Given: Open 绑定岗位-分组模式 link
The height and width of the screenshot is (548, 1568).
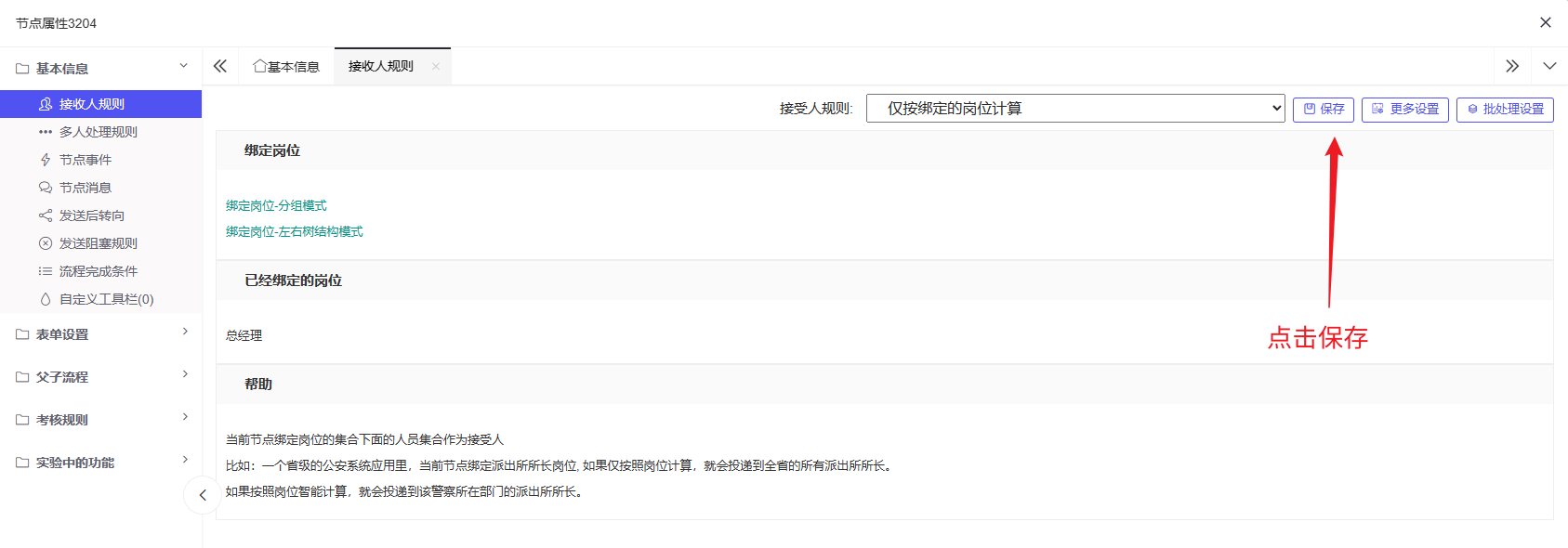Looking at the screenshot, I should (276, 205).
